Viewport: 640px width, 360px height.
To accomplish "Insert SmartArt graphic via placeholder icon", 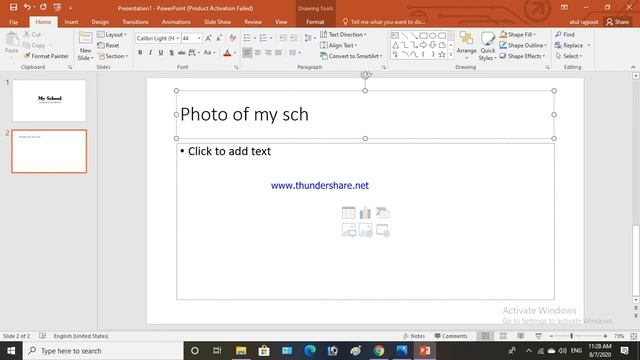I will tap(382, 213).
